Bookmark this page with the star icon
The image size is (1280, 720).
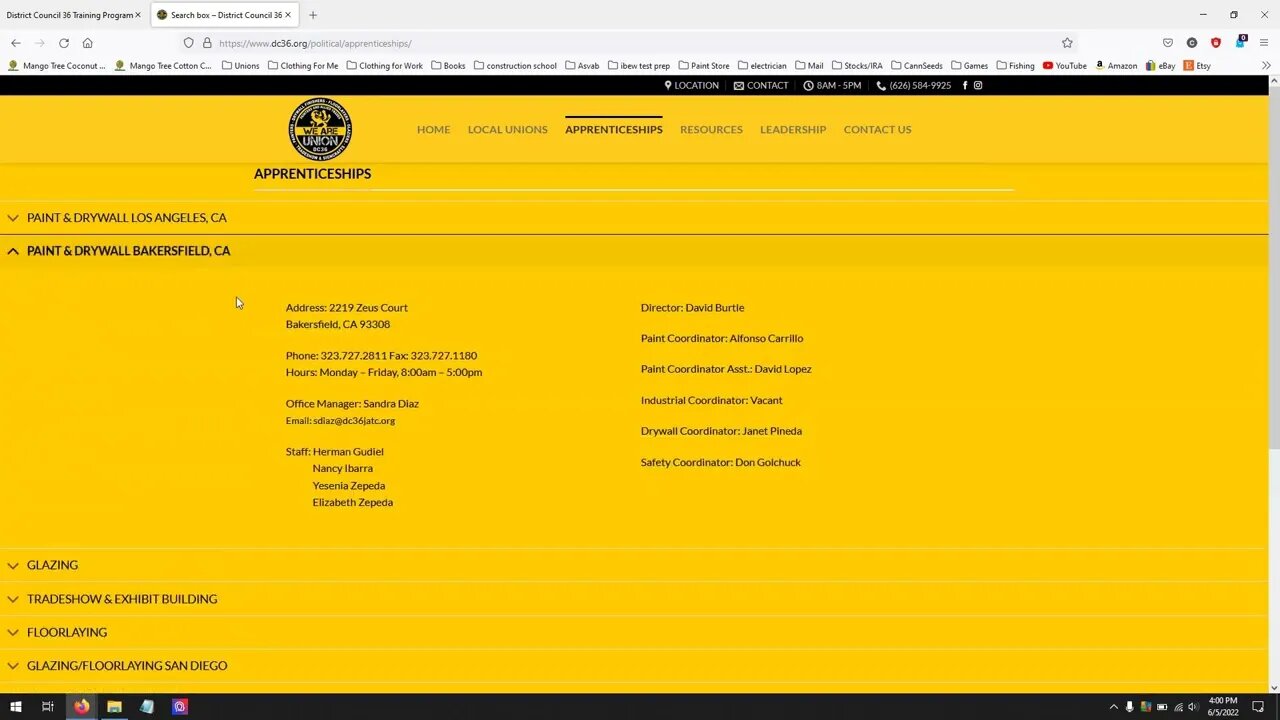(1067, 43)
